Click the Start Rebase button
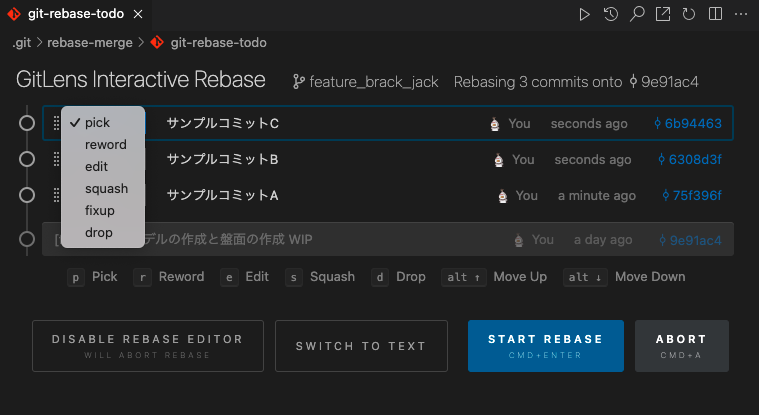 546,346
